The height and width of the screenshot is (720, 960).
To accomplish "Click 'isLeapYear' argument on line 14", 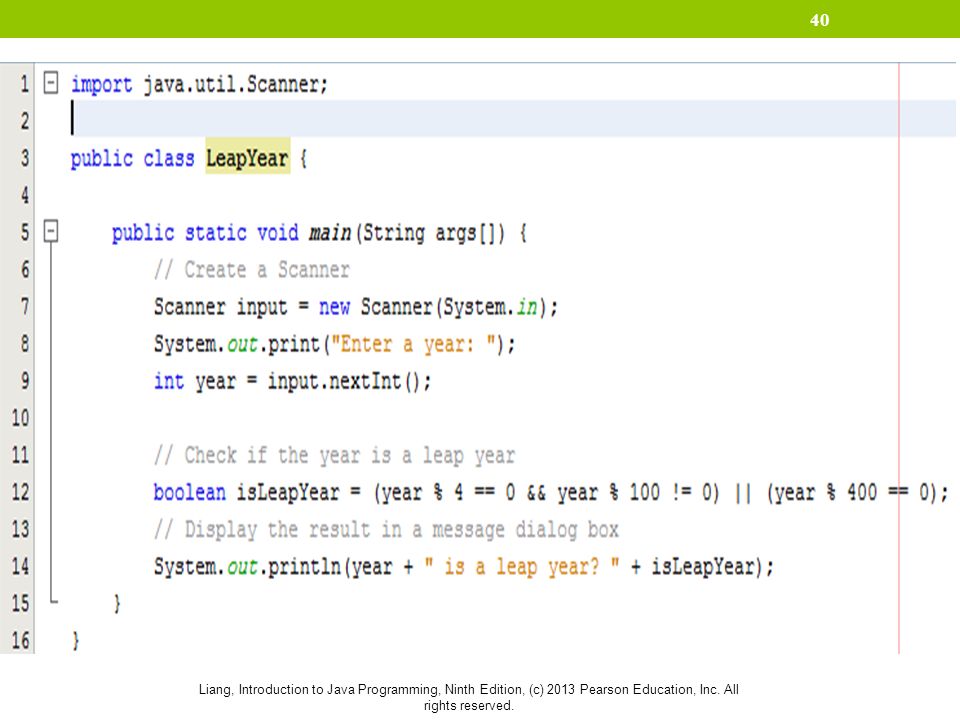I will click(702, 567).
